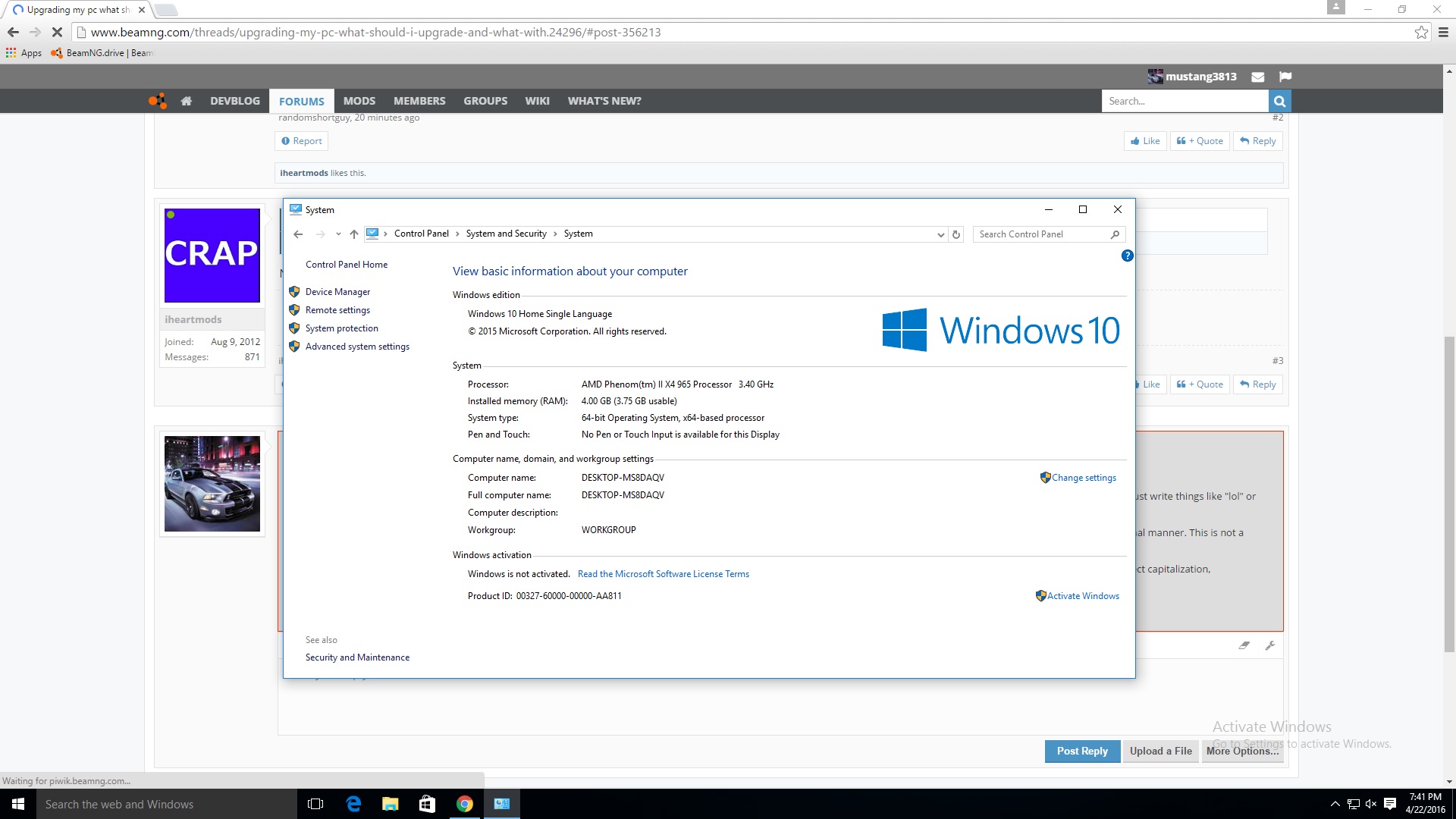Report randomshortguy's post

[x=301, y=141]
